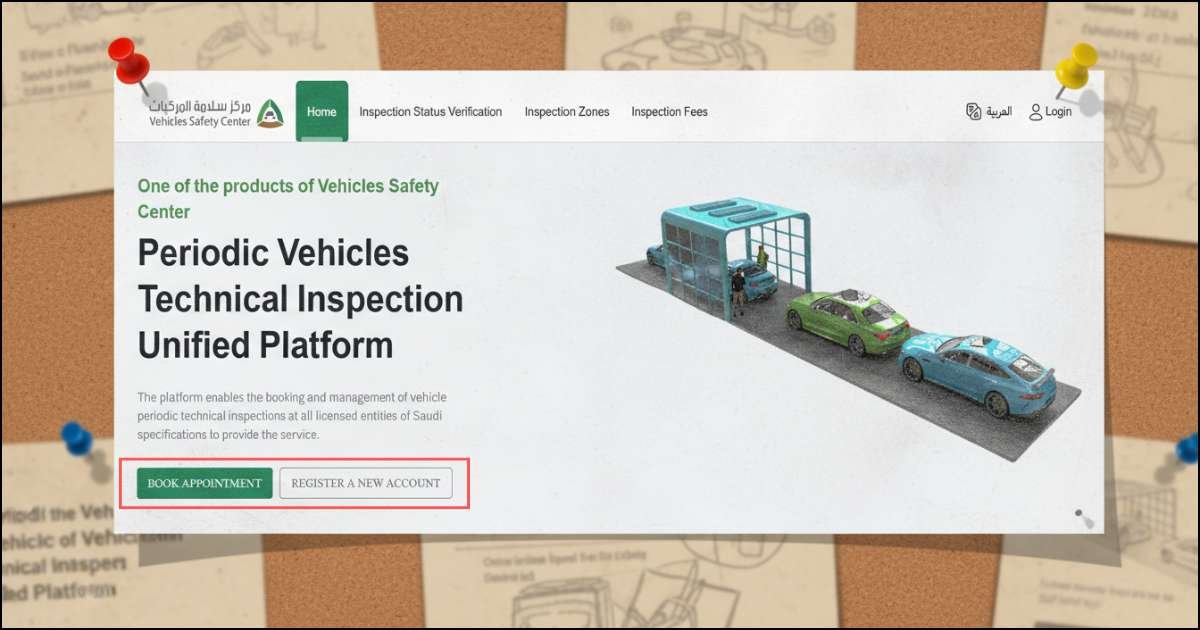
Task: Navigate to Inspection Zones
Action: click(567, 112)
